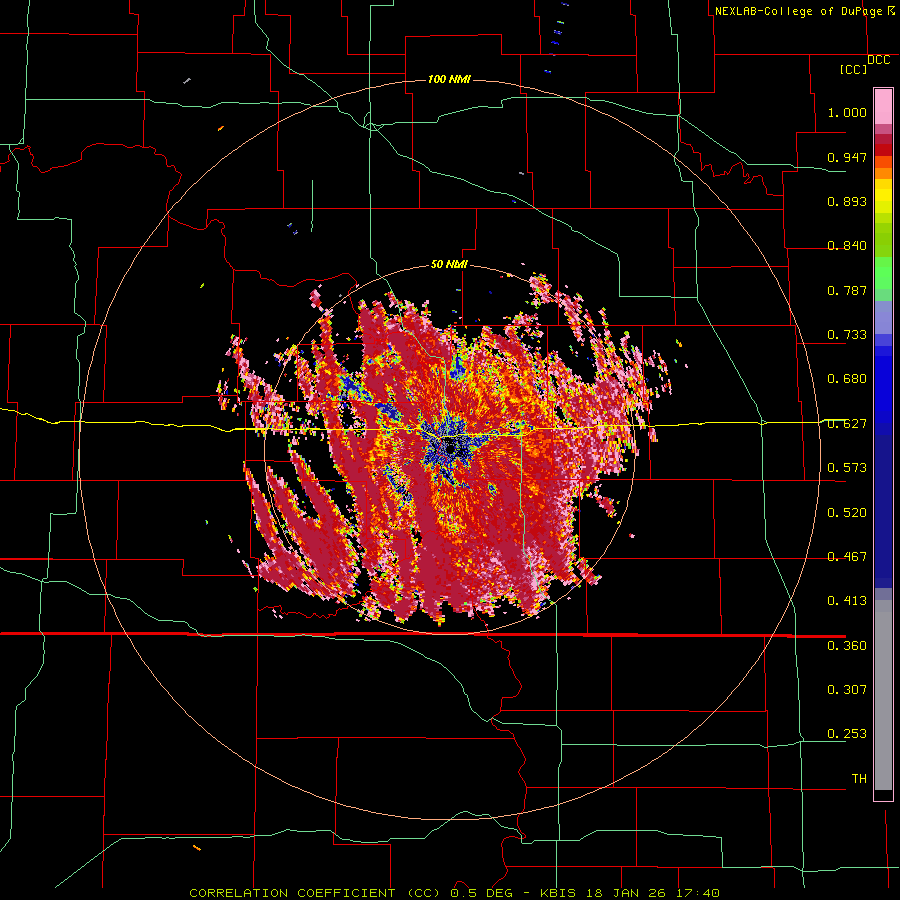The height and width of the screenshot is (900, 900).
Task: Select the 0.787 scale value
Action: pos(847,290)
